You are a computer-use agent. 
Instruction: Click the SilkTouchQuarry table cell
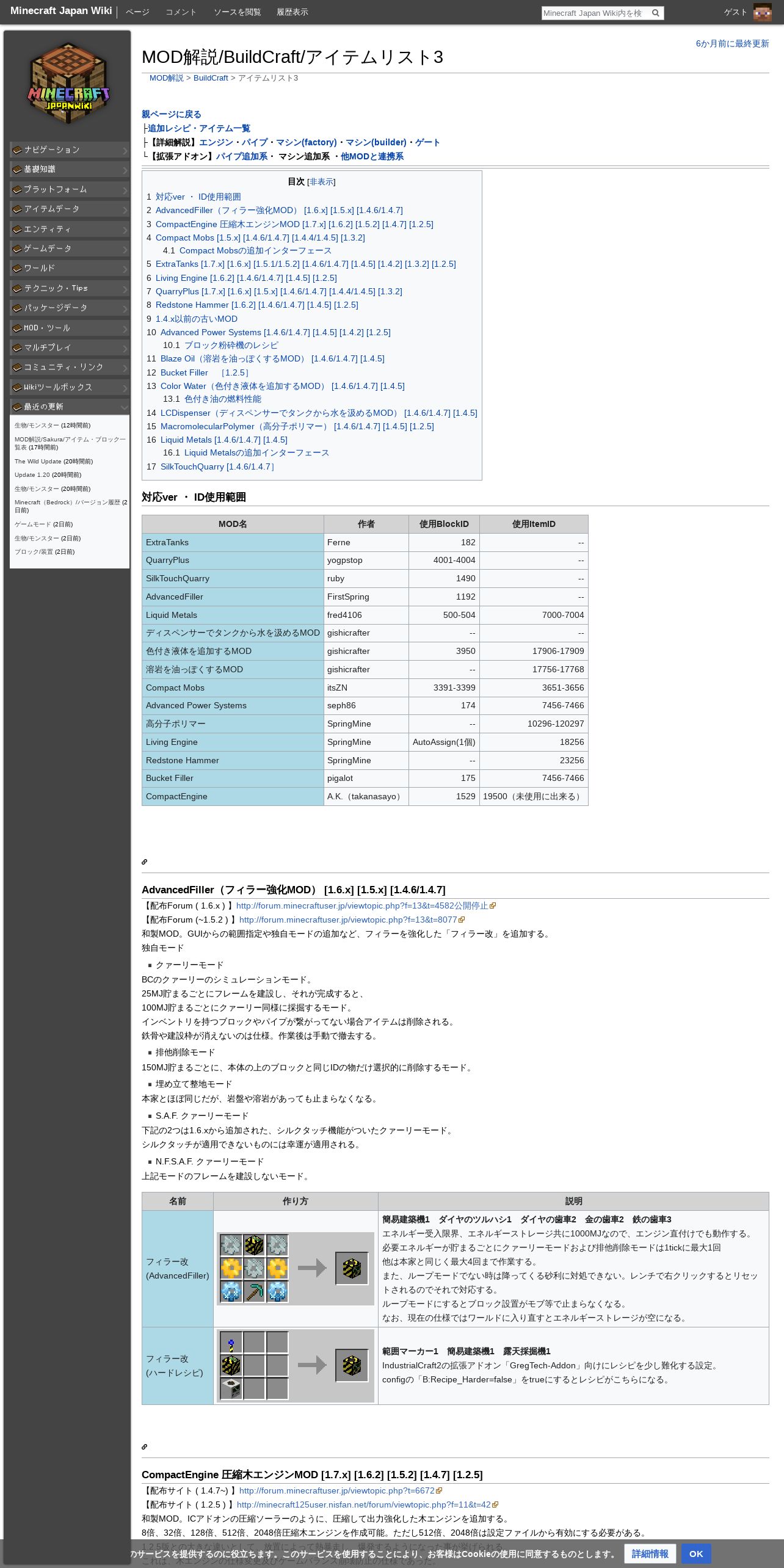(233, 578)
